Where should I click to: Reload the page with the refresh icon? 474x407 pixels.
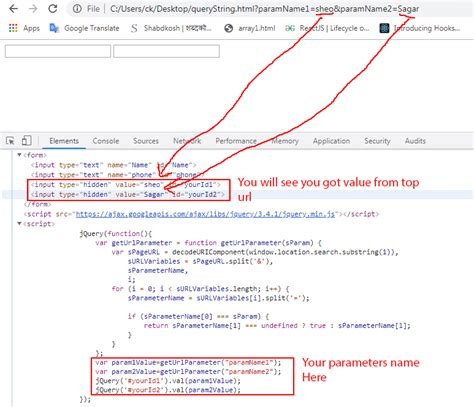pyautogui.click(x=53, y=9)
